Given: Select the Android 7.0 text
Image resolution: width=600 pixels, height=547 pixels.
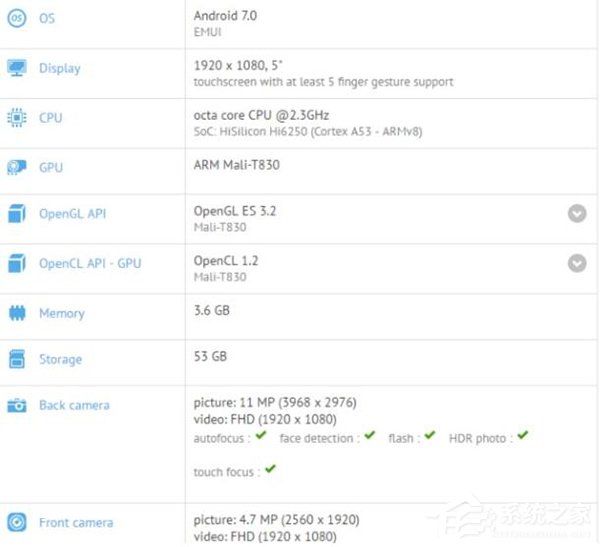Looking at the screenshot, I should click(x=225, y=16).
